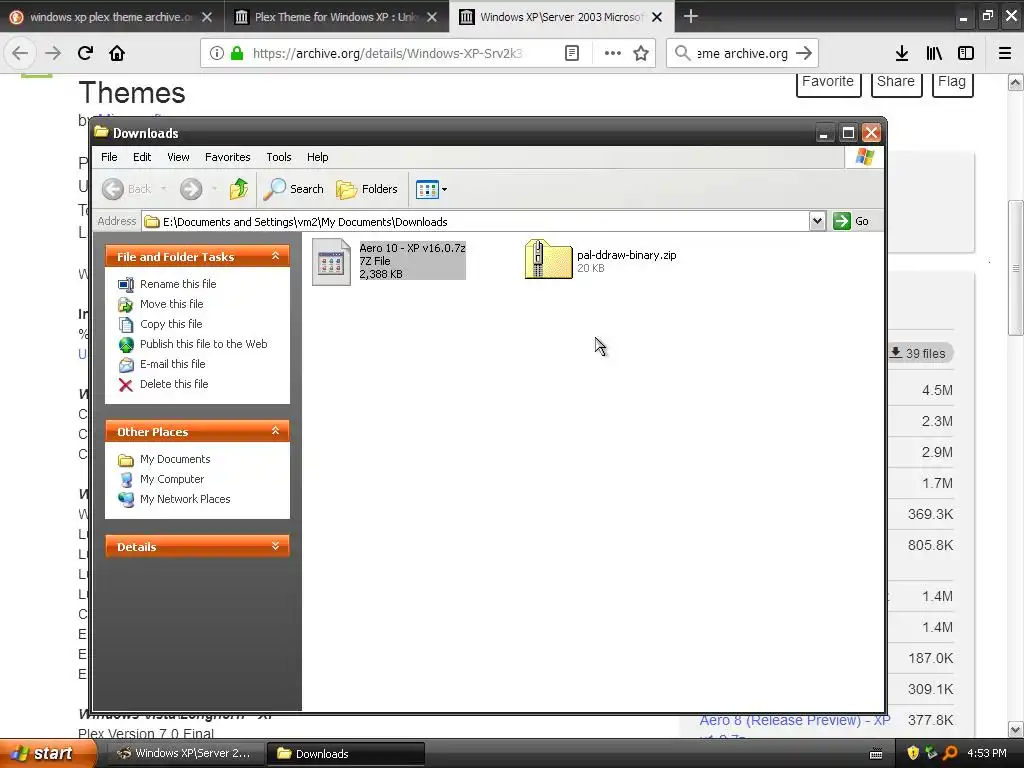Click the security shield tray icon
This screenshot has height=768, width=1024.
[912, 753]
